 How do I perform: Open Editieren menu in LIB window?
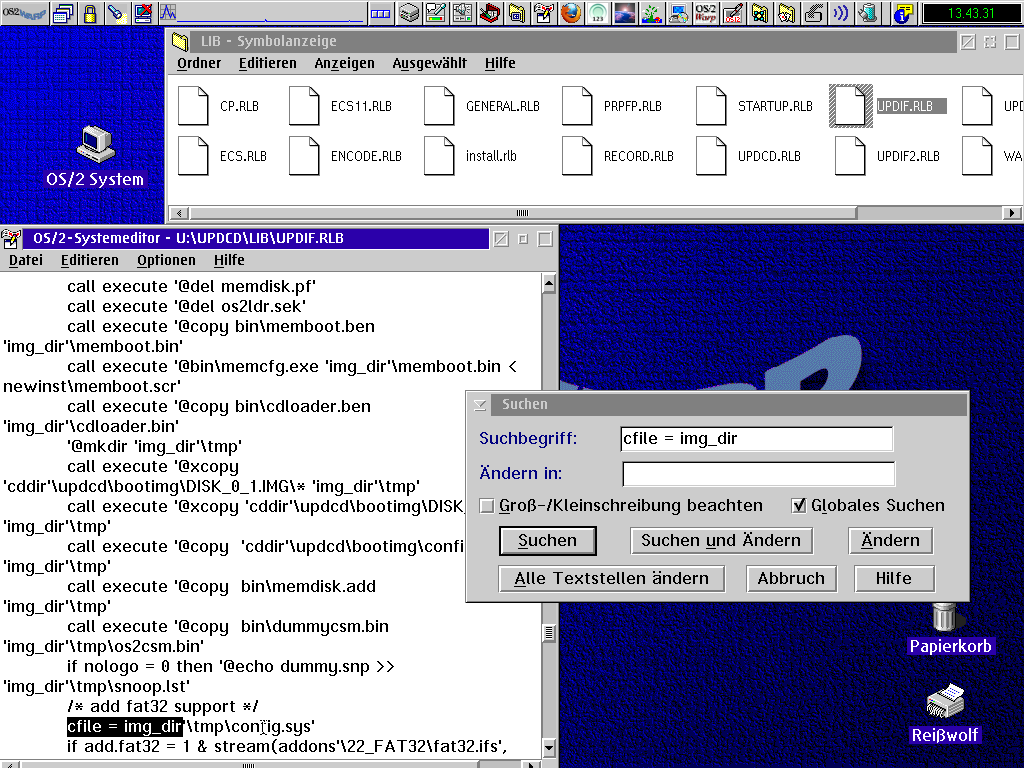pos(268,63)
